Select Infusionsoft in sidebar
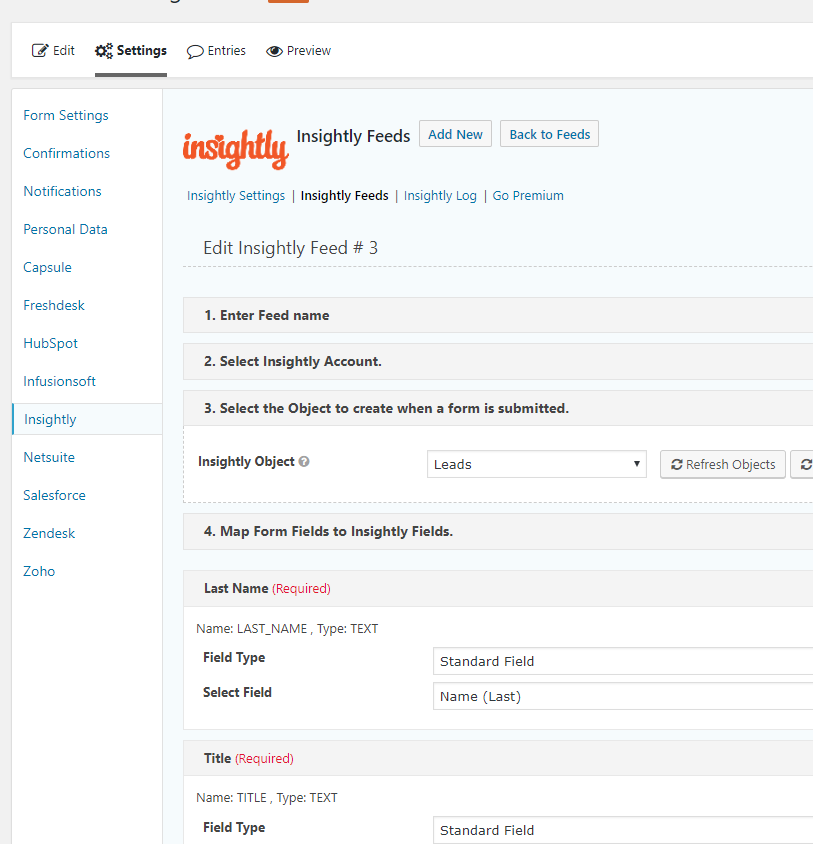 coord(59,381)
